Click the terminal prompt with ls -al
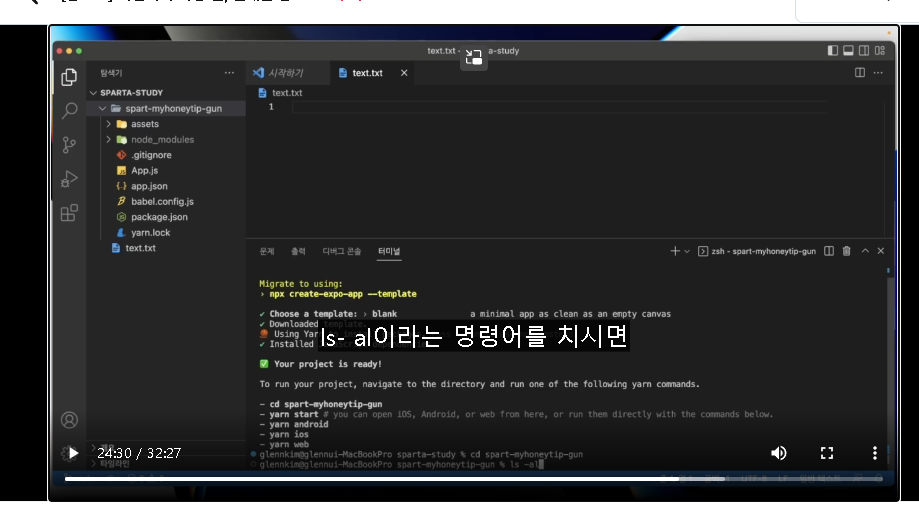The image size is (919, 511). 402,464
